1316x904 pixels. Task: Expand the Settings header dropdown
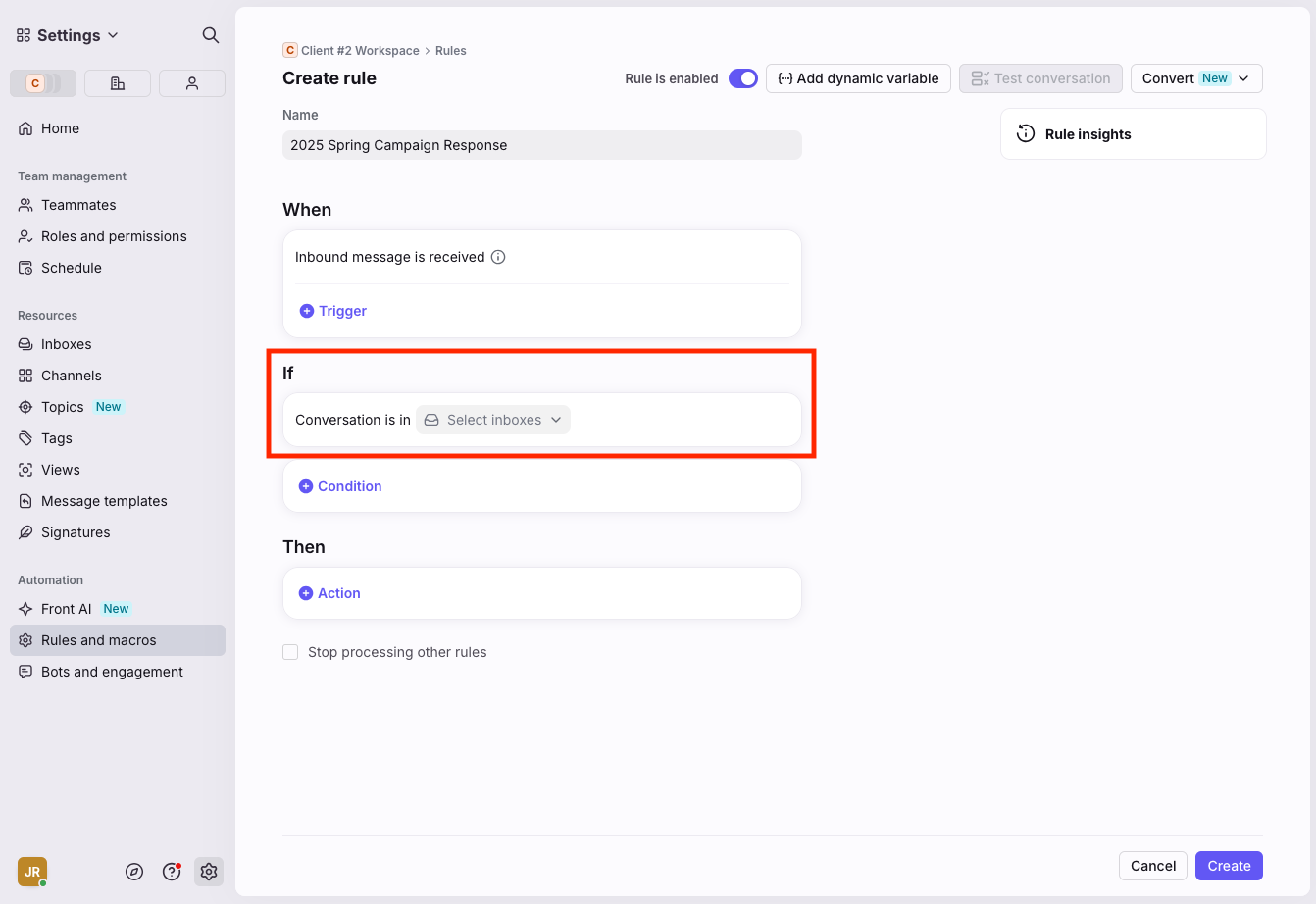pos(68,35)
